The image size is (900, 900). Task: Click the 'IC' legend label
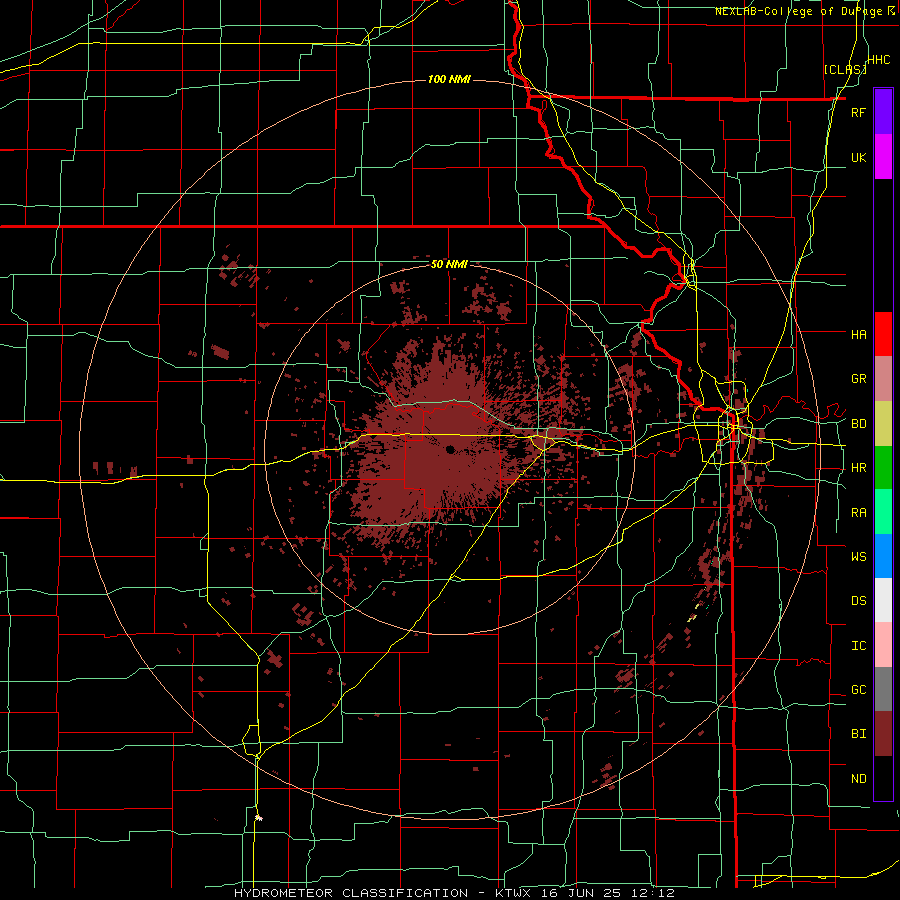click(858, 646)
